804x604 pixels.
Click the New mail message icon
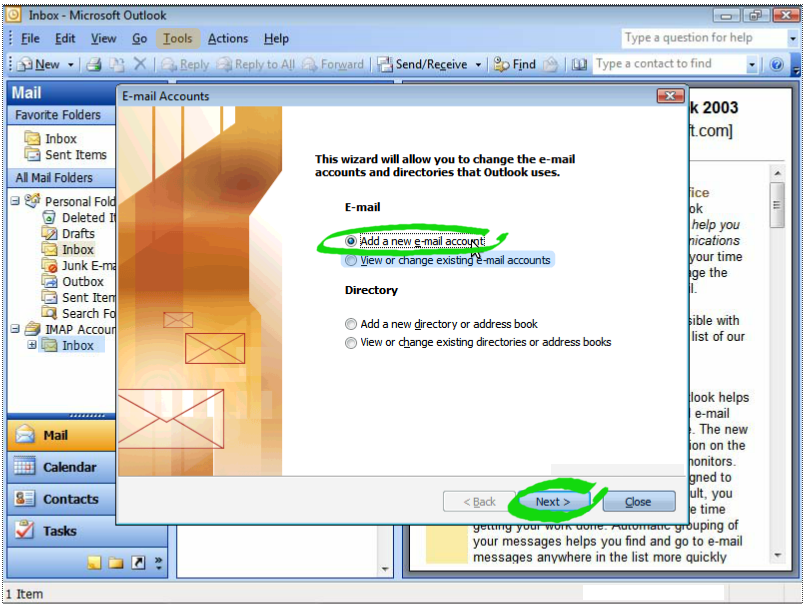(24, 64)
